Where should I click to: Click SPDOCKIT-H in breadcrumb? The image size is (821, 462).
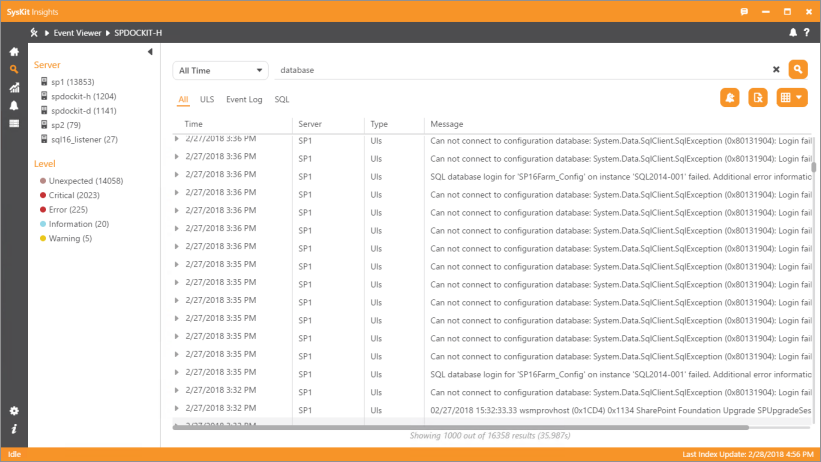click(x=138, y=32)
